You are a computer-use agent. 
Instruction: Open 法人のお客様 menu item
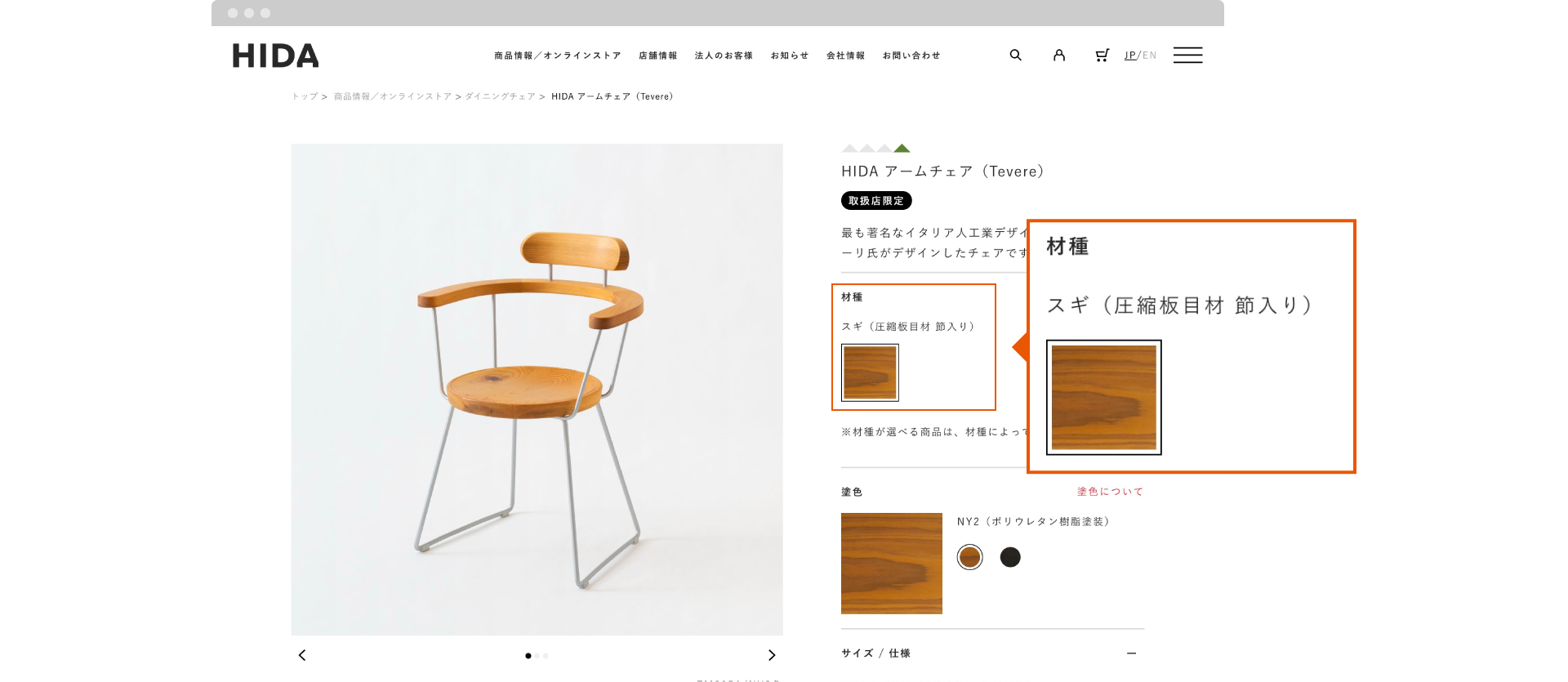click(x=724, y=56)
